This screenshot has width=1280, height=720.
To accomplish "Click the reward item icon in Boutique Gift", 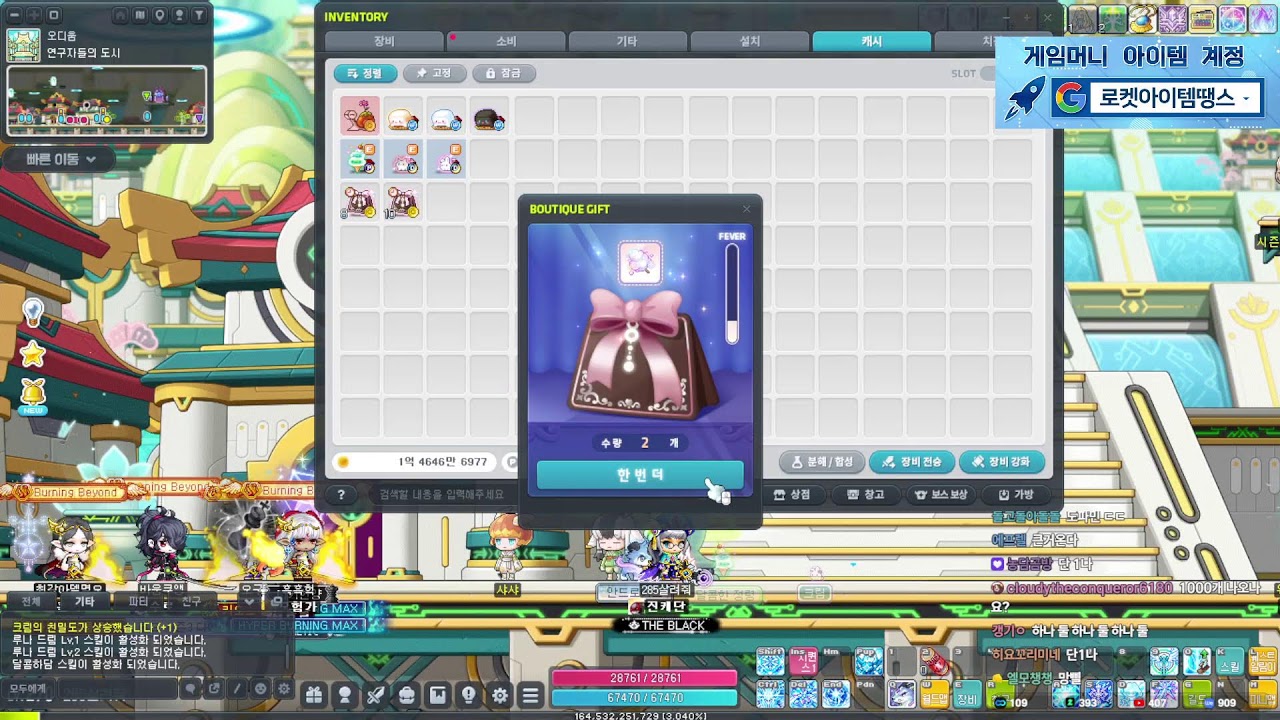I will pos(640,262).
